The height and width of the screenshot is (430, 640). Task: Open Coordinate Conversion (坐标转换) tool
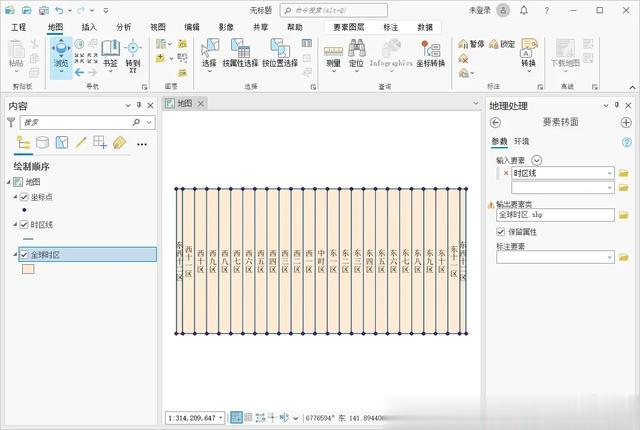(431, 54)
